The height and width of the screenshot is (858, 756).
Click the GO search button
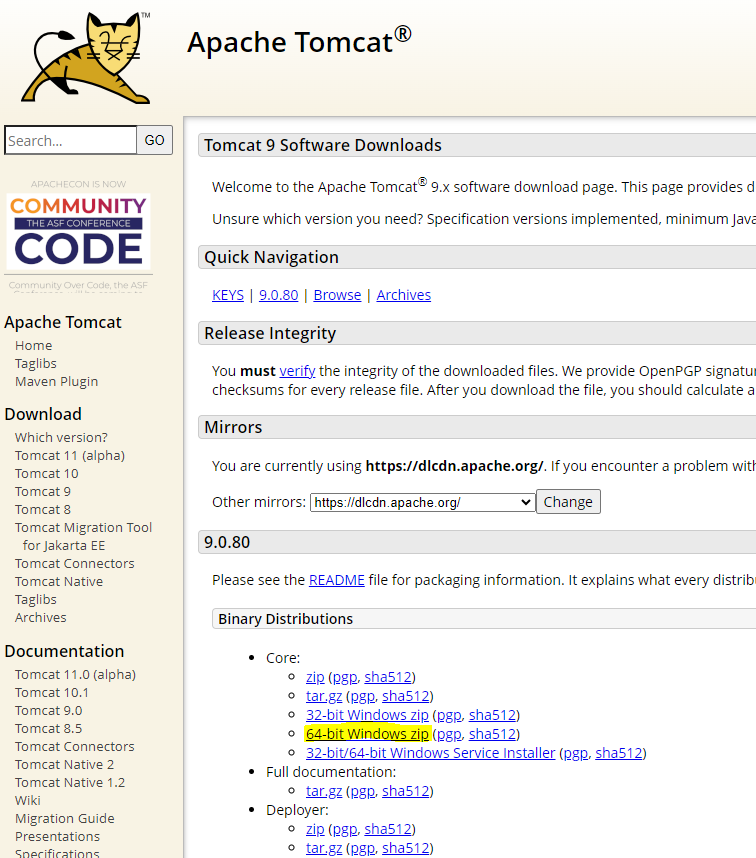coord(155,141)
